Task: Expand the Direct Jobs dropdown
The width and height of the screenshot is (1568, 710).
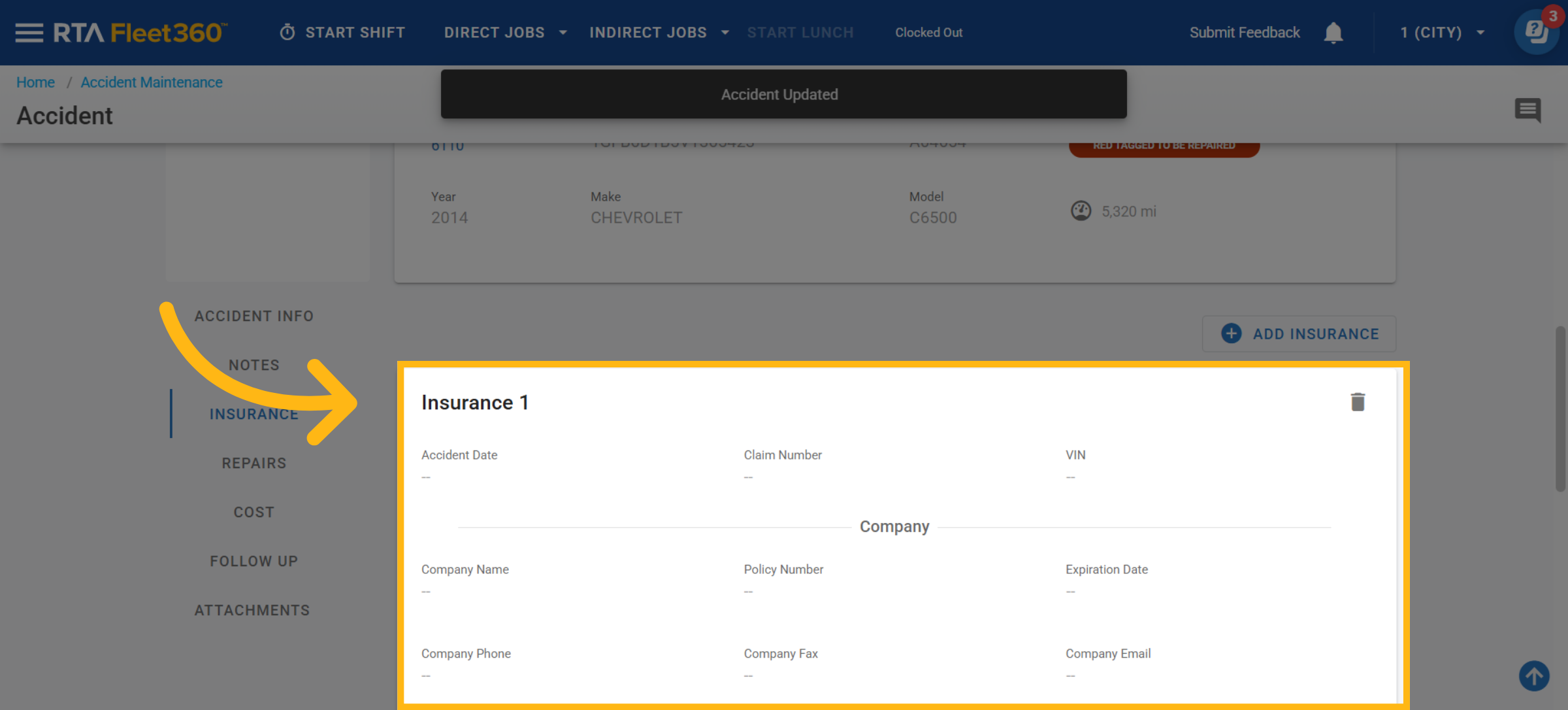Action: click(504, 33)
